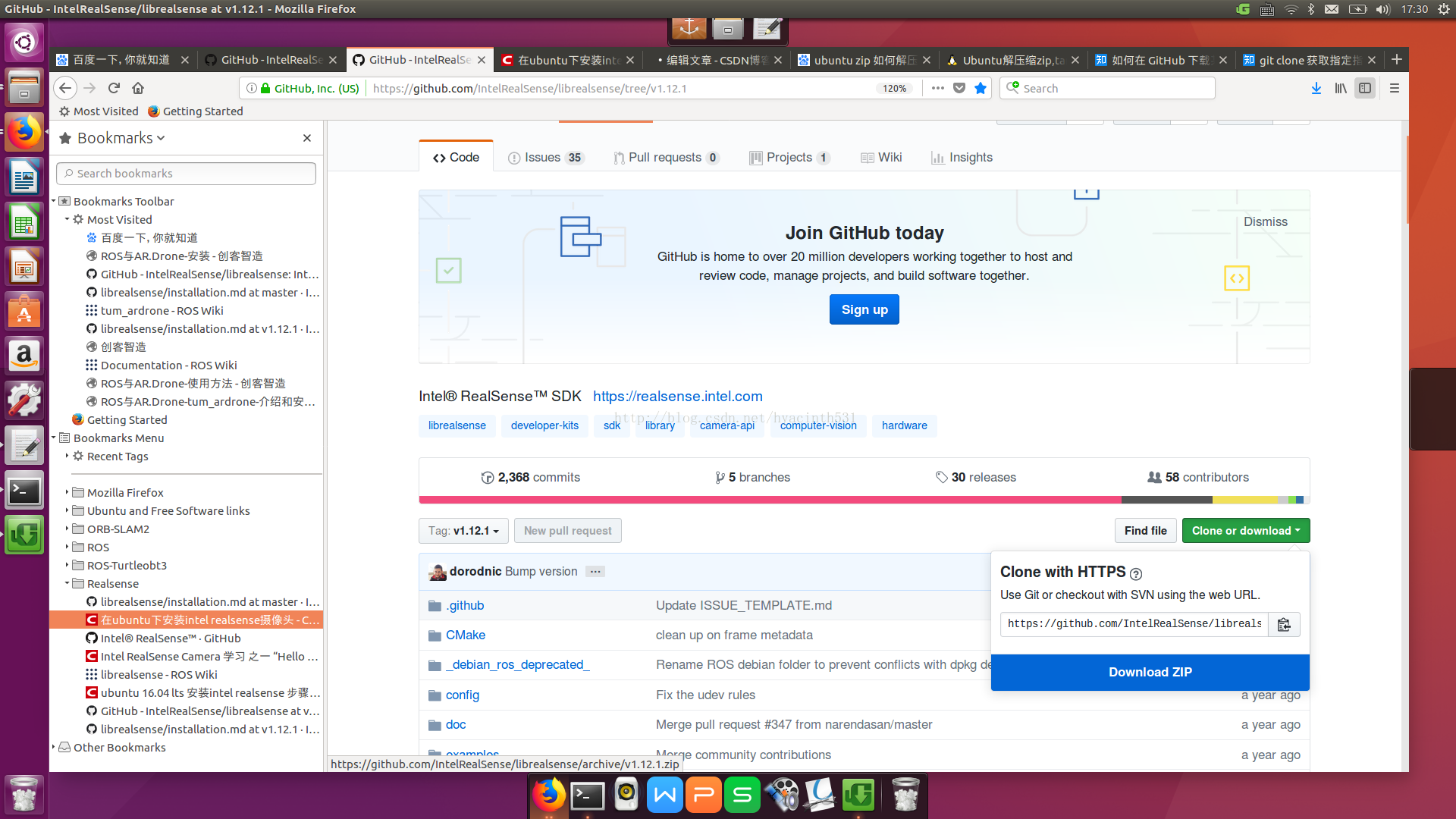This screenshot has height=819, width=1456.
Task: Click the clone URL text field
Action: [x=1134, y=624]
